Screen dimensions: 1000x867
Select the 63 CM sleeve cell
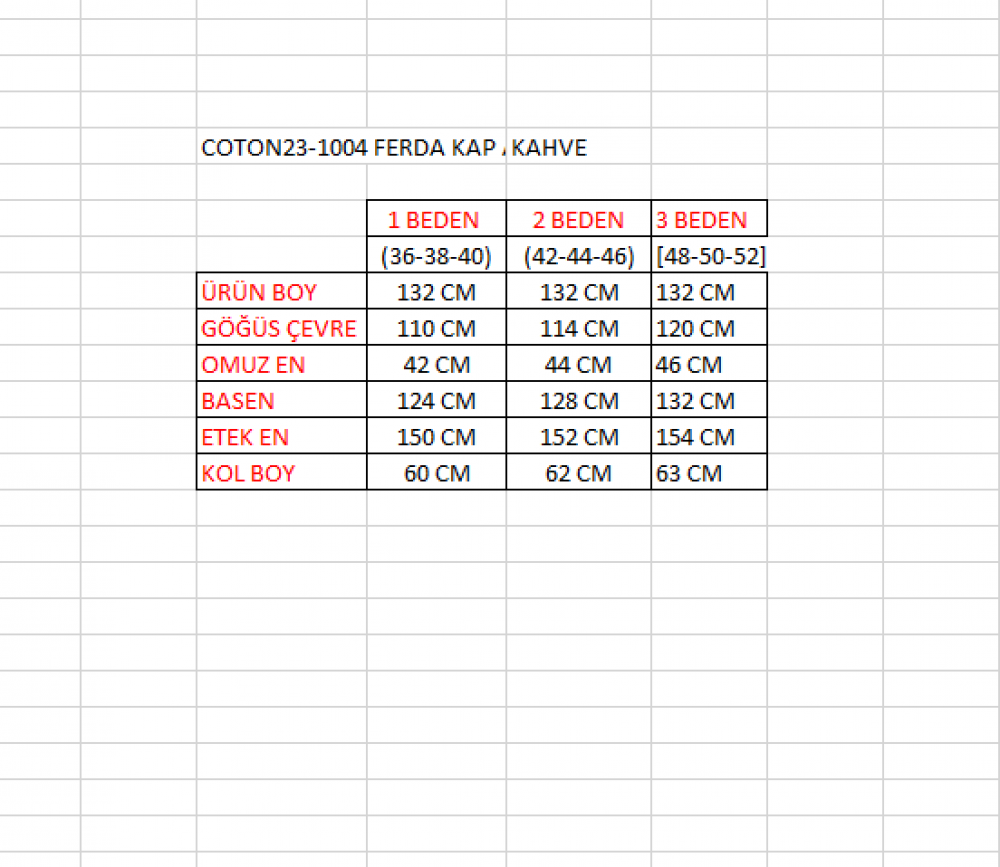[x=709, y=473]
